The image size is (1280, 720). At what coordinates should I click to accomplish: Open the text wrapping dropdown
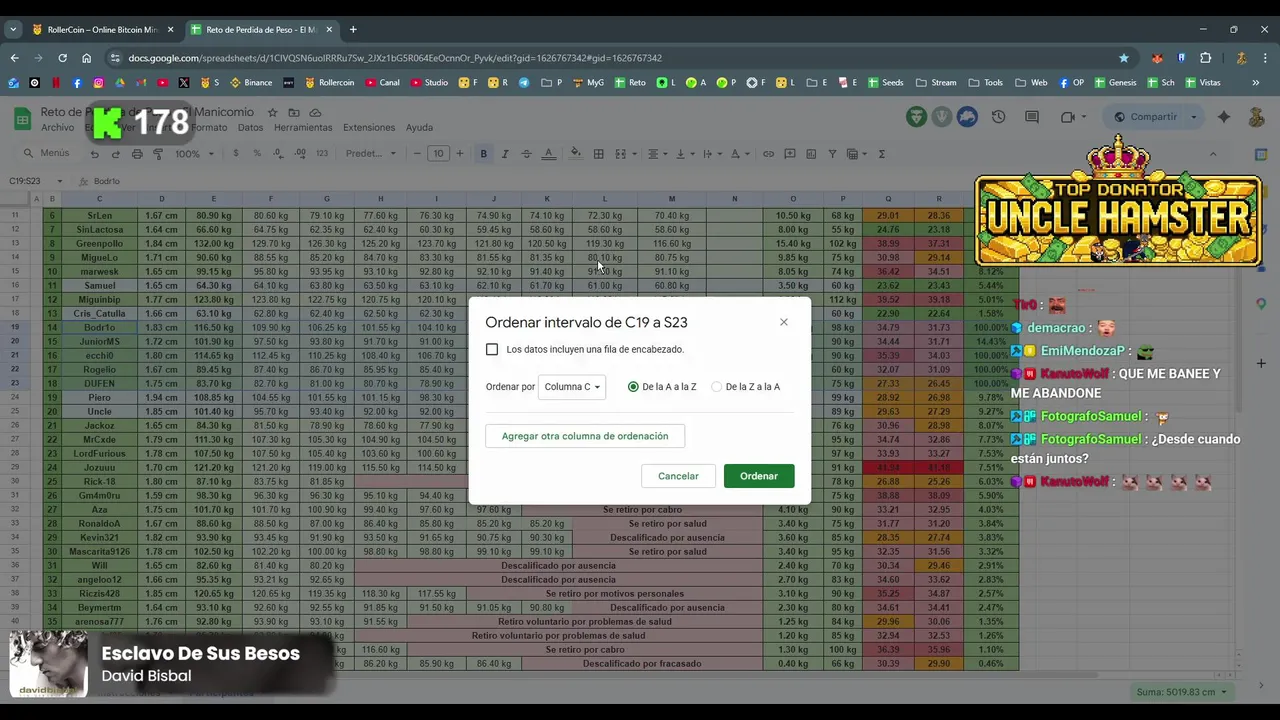coord(711,154)
